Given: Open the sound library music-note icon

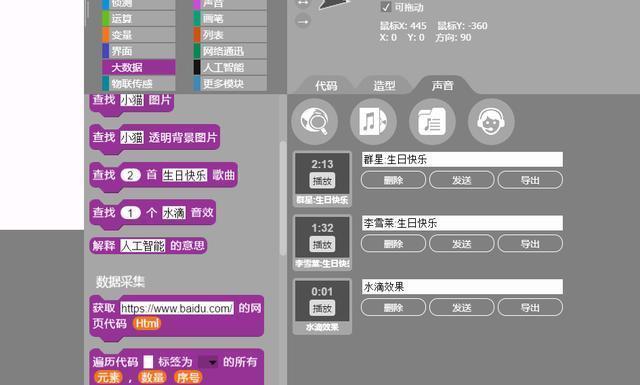Looking at the screenshot, I should (373, 121).
